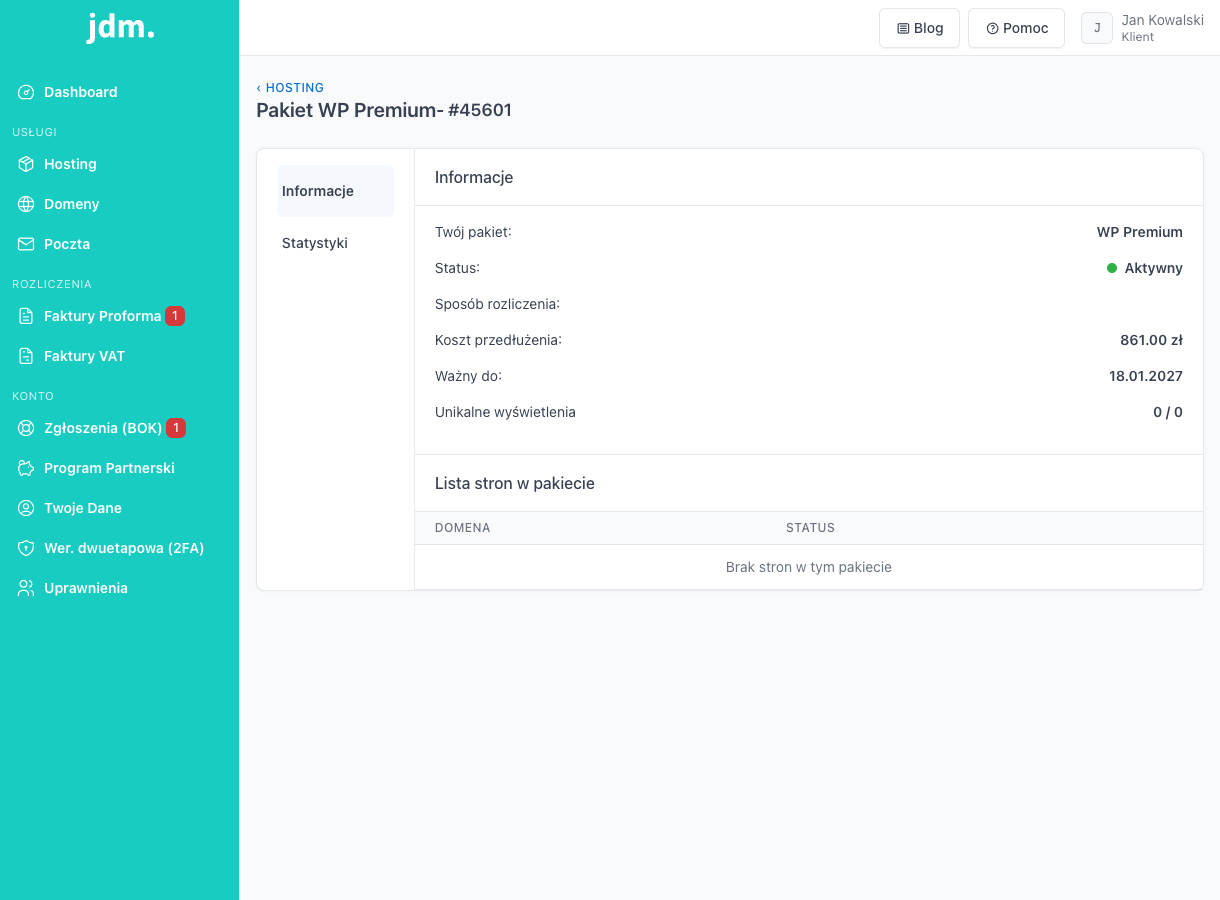Go back via the Hosting breadcrumb link
The width and height of the screenshot is (1220, 900).
pos(290,88)
